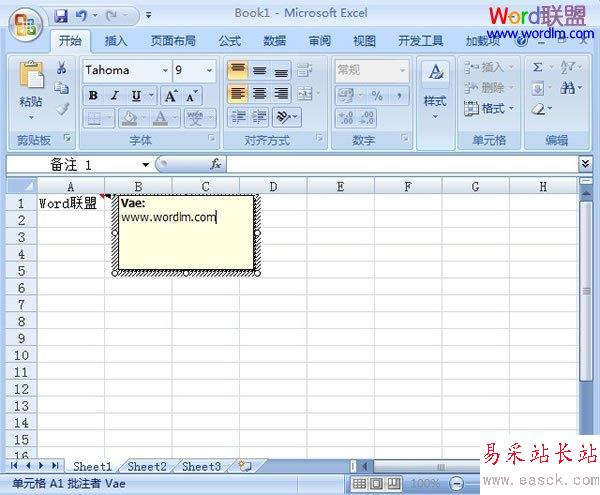Open Customize Quick Access Toolbar dropdown
Image resolution: width=600 pixels, height=495 pixels.
pyautogui.click(x=148, y=16)
